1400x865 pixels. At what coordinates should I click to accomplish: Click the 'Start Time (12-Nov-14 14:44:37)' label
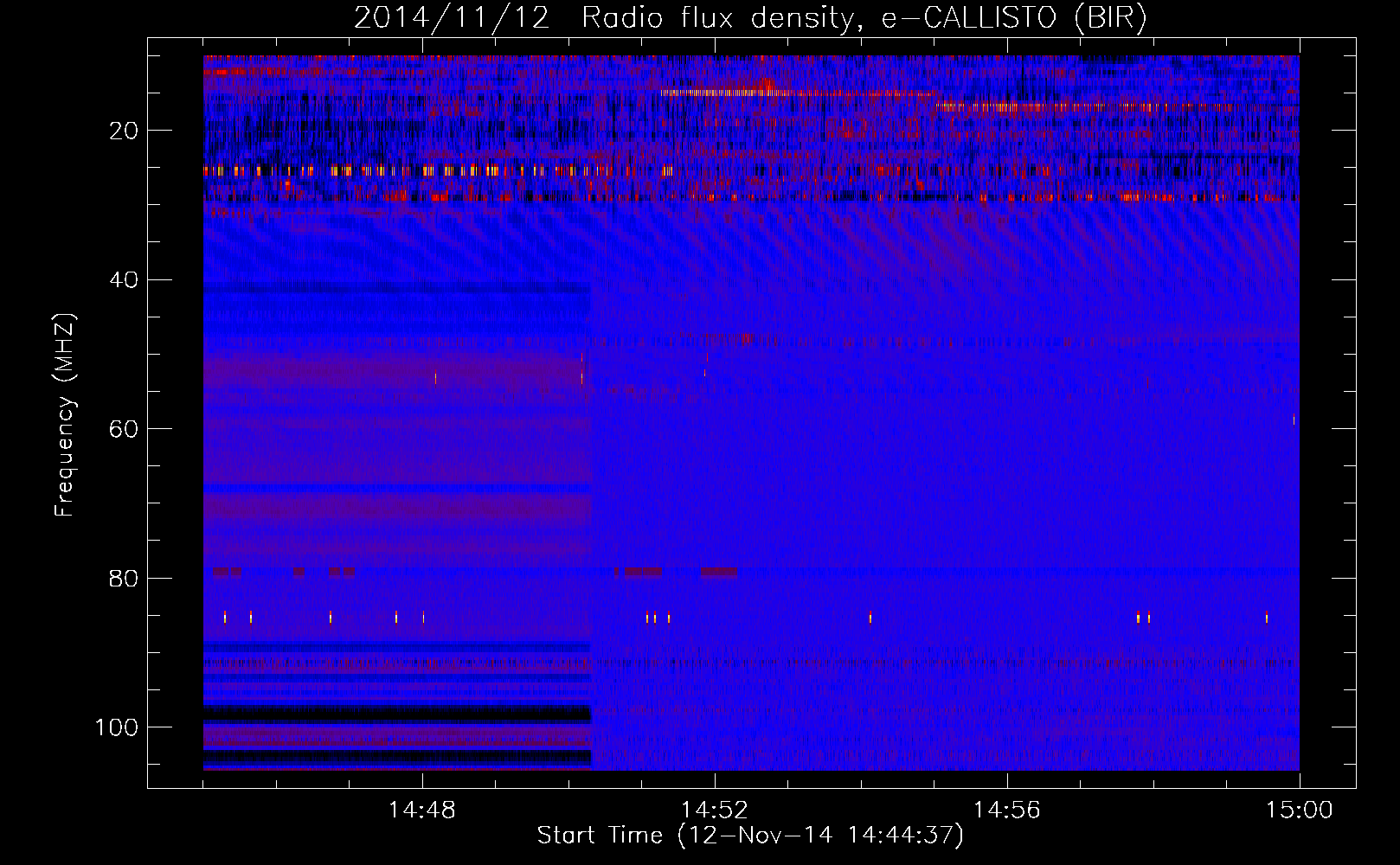click(x=750, y=836)
